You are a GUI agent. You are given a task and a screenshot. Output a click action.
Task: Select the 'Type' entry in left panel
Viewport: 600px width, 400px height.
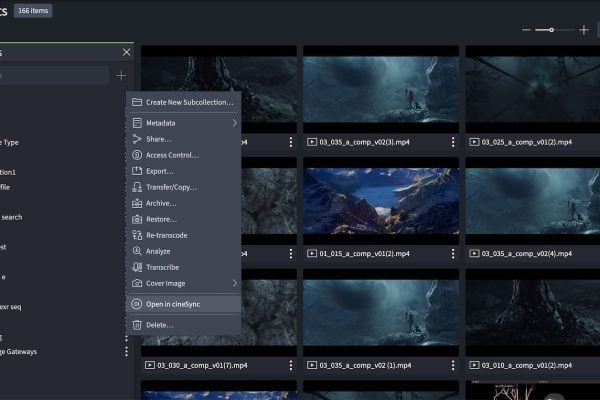10,142
